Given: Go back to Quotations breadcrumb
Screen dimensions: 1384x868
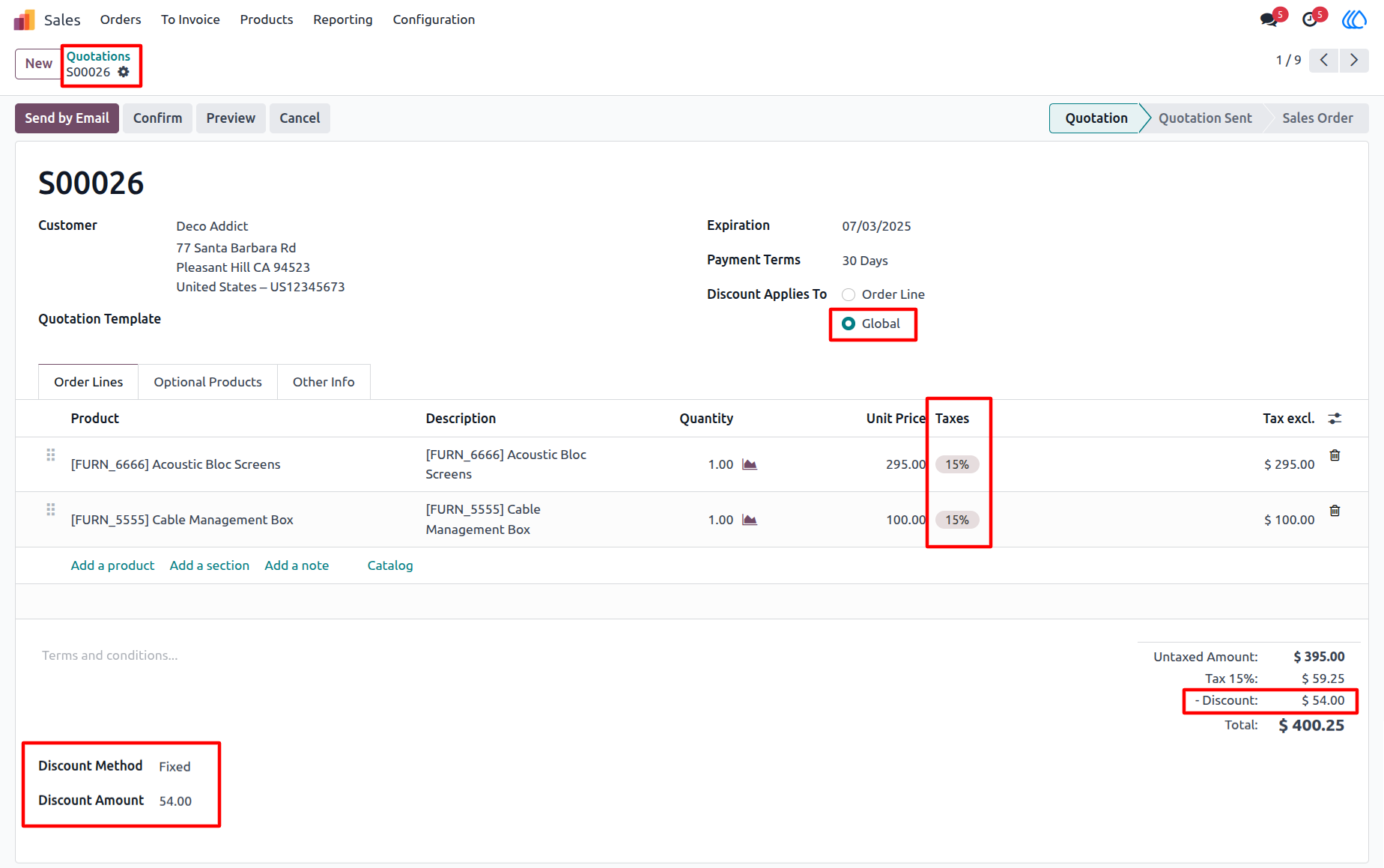Looking at the screenshot, I should pos(98,56).
